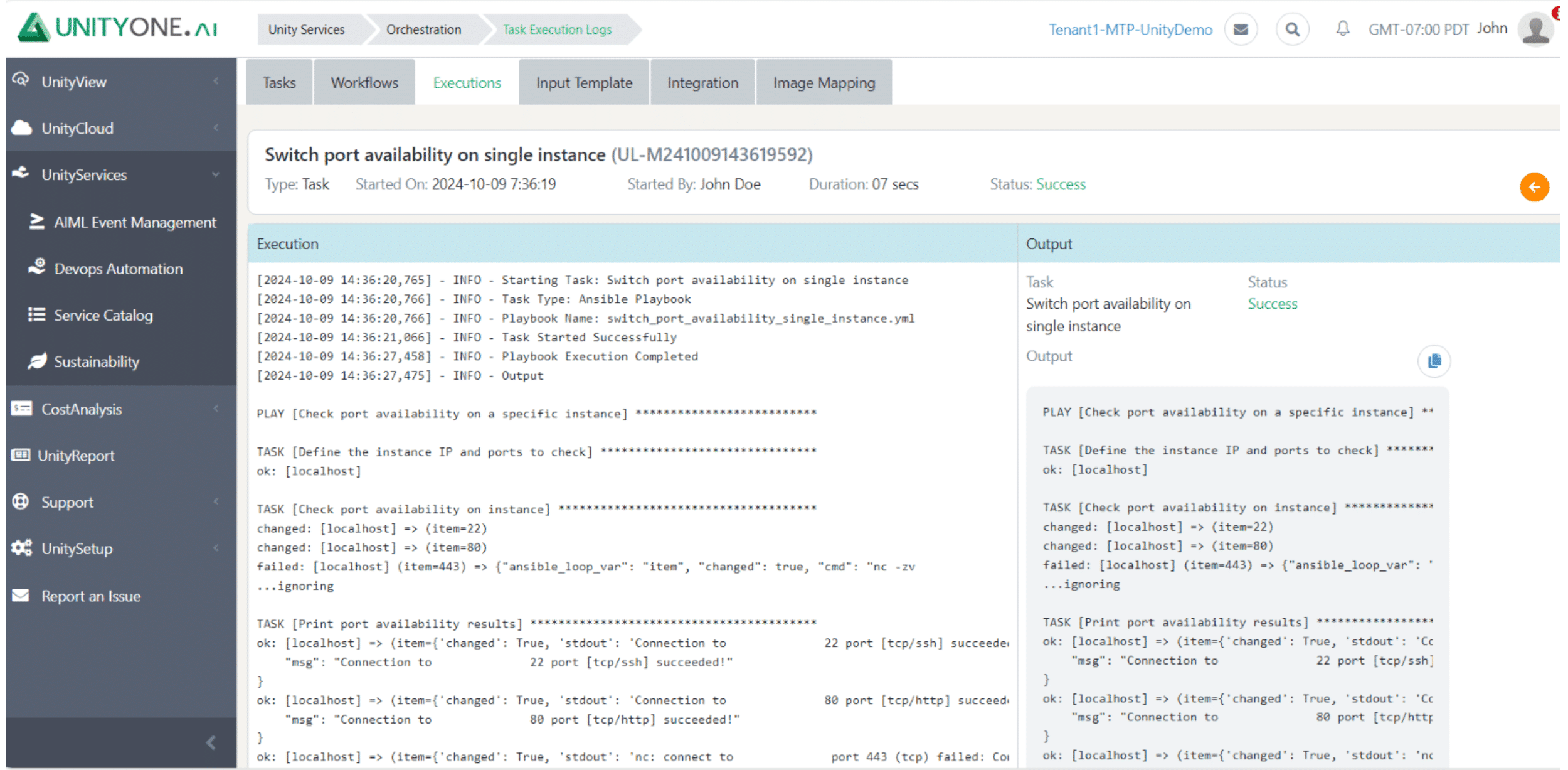
Task: Click the orange back arrow button
Action: point(1534,187)
